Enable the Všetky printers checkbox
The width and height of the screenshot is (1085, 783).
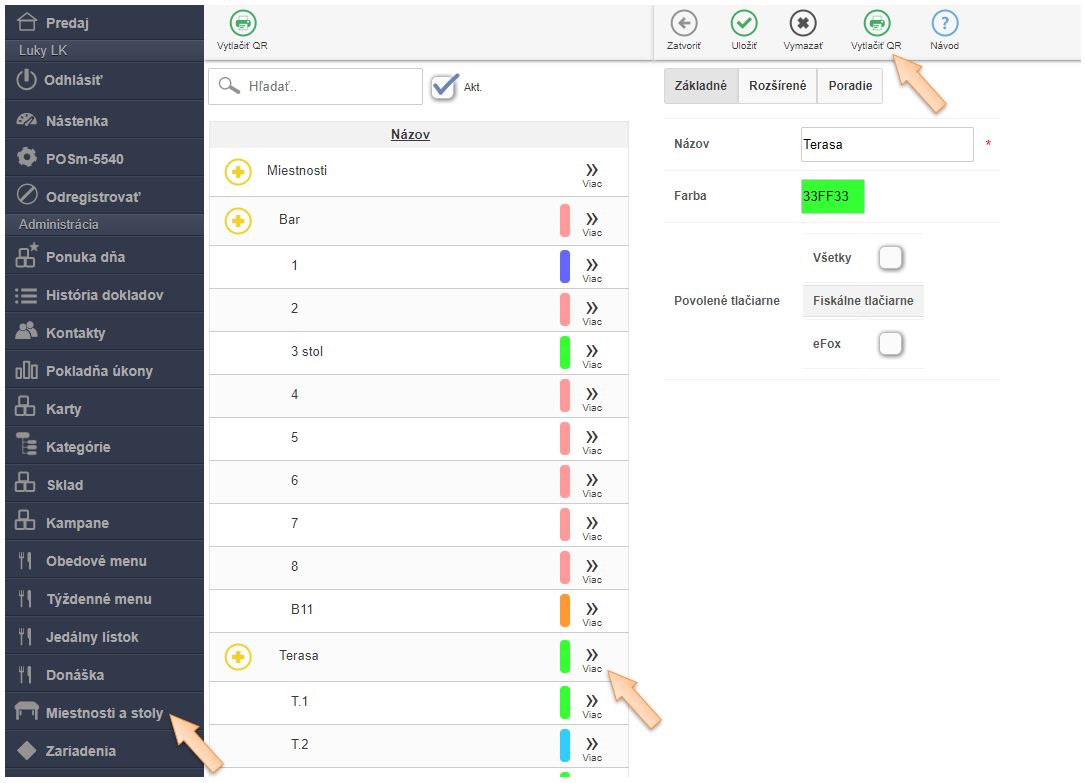click(x=889, y=258)
